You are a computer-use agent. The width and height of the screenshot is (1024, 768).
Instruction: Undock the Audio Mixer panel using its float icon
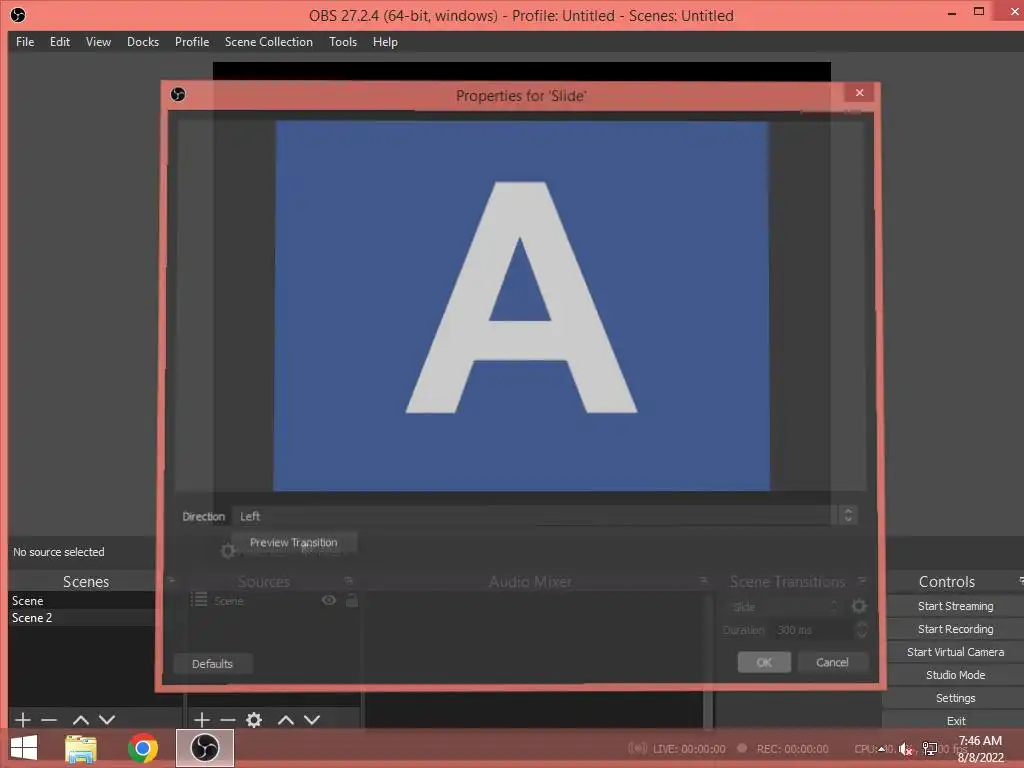(703, 581)
